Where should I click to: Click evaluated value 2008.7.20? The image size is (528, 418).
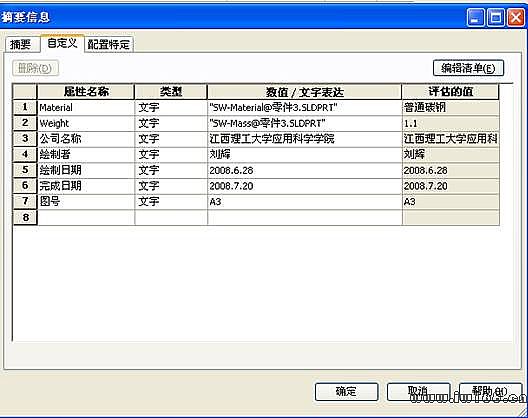point(451,186)
